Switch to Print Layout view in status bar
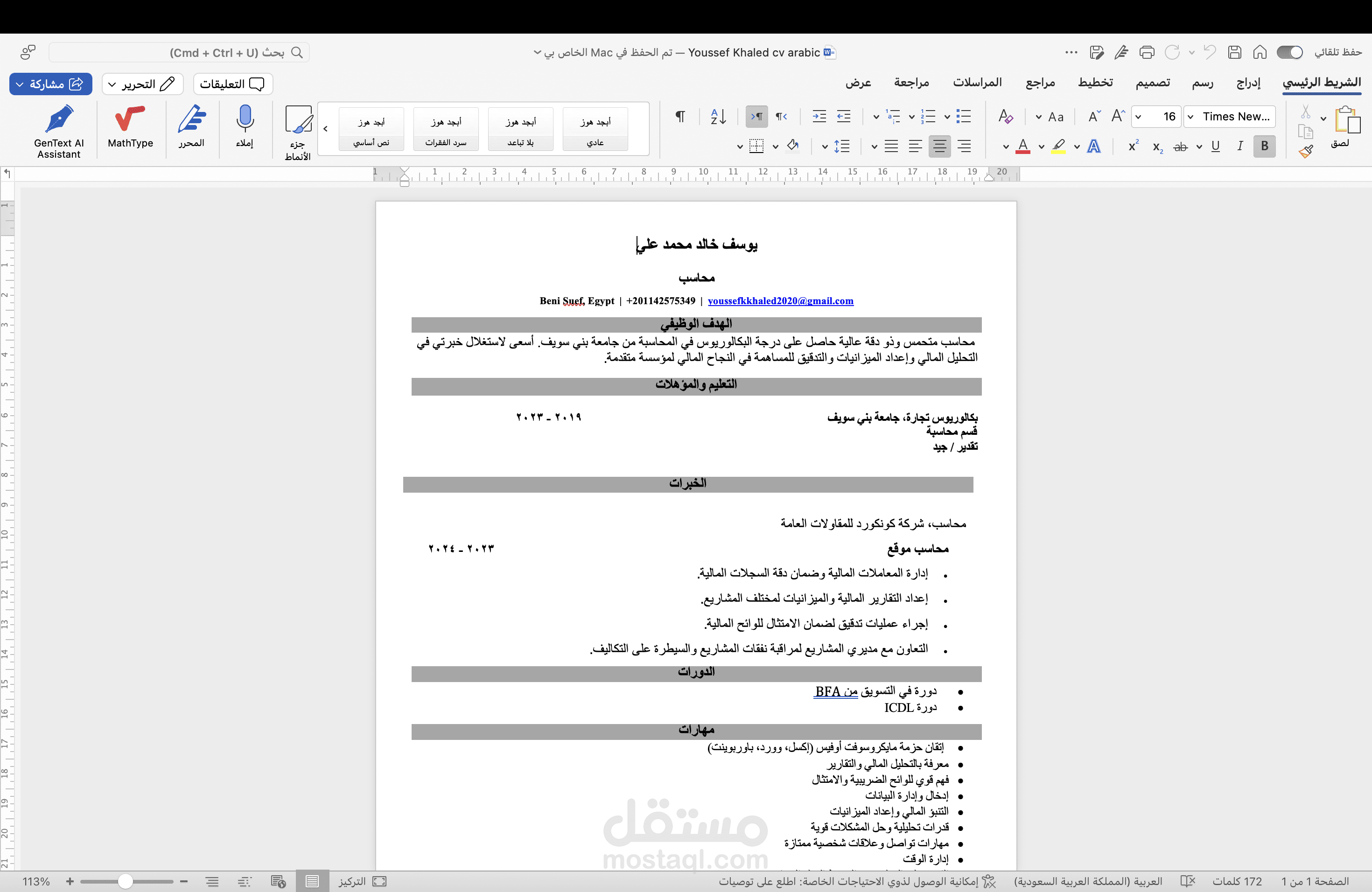Image resolution: width=1372 pixels, height=892 pixels. pos(313,881)
